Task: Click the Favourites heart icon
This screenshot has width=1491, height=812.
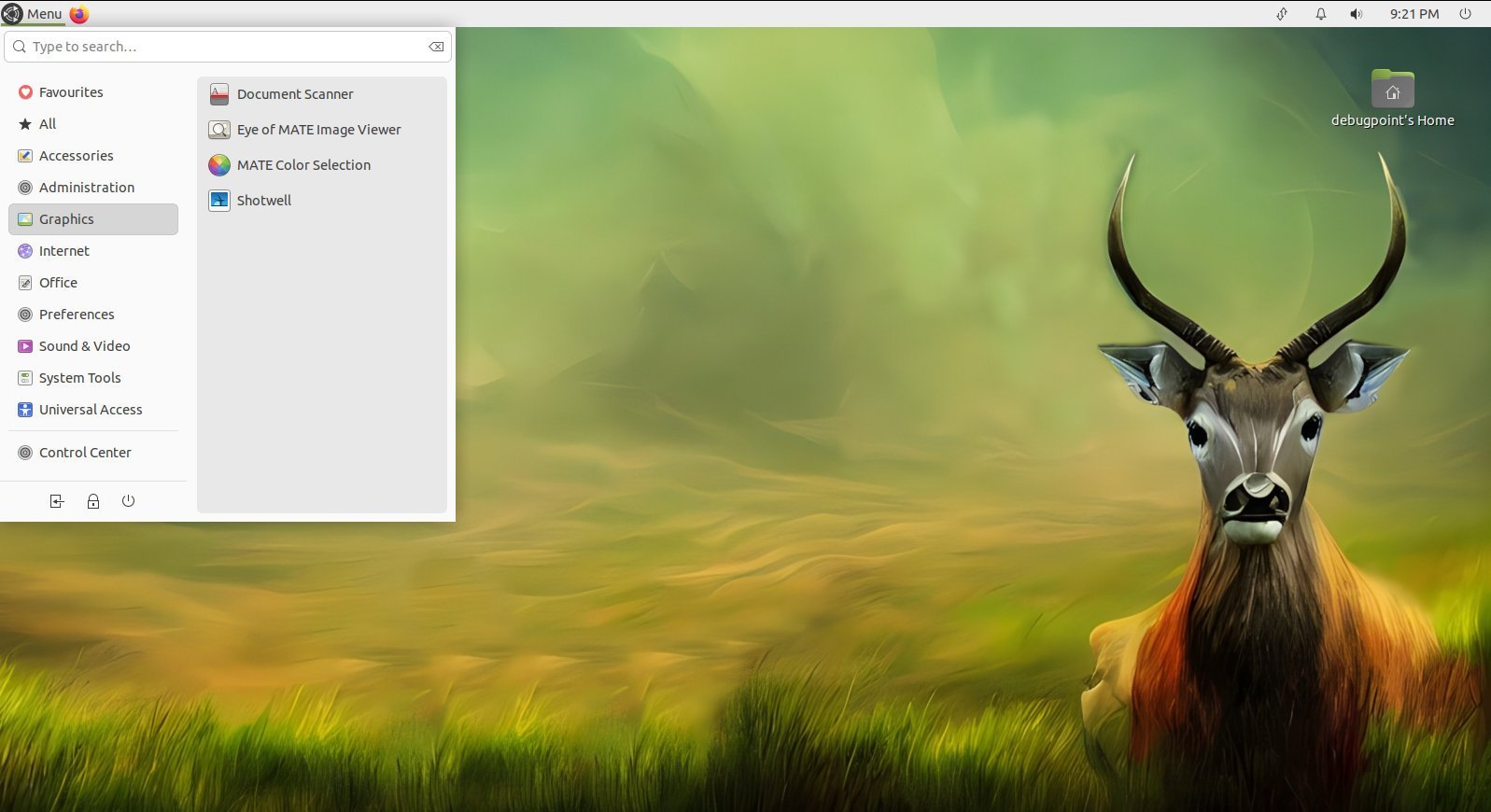Action: click(x=25, y=92)
